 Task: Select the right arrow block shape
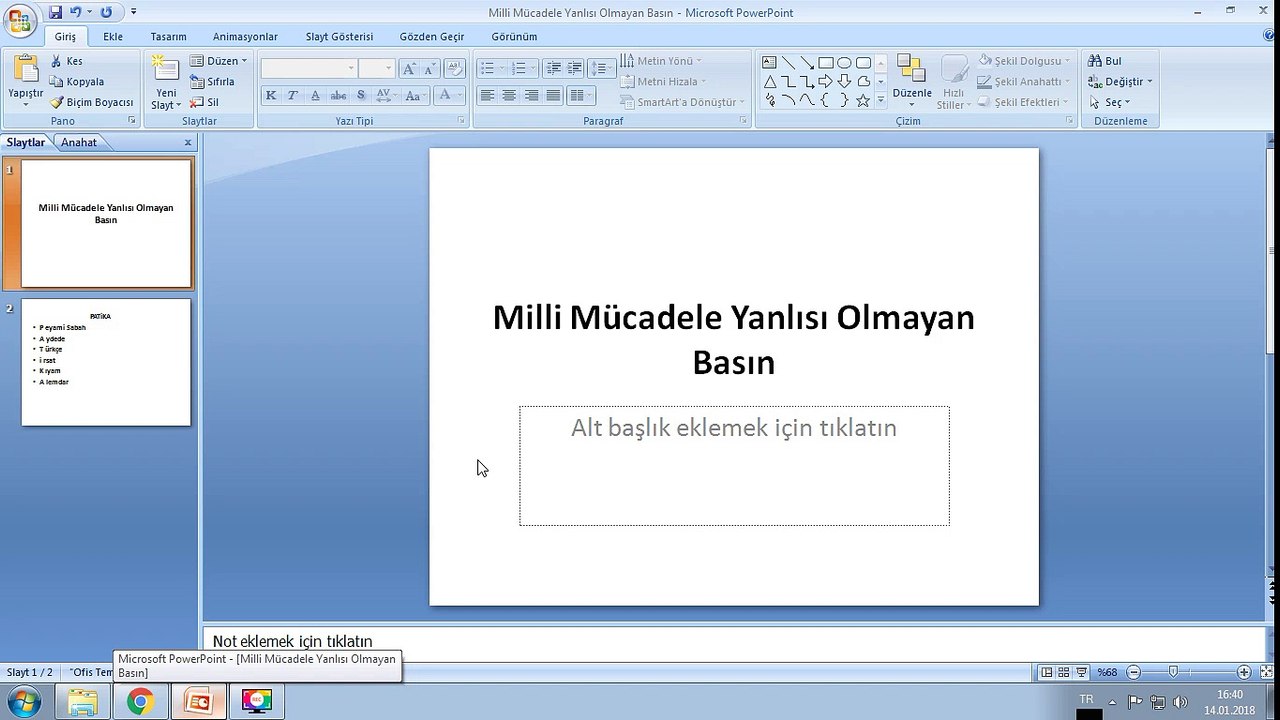(825, 81)
